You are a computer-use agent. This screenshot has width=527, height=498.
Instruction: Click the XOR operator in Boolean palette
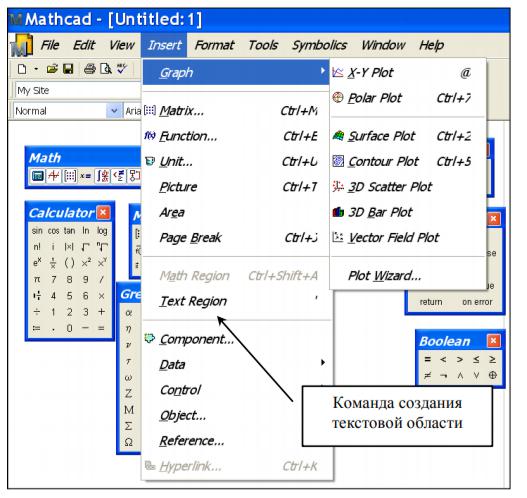click(492, 375)
